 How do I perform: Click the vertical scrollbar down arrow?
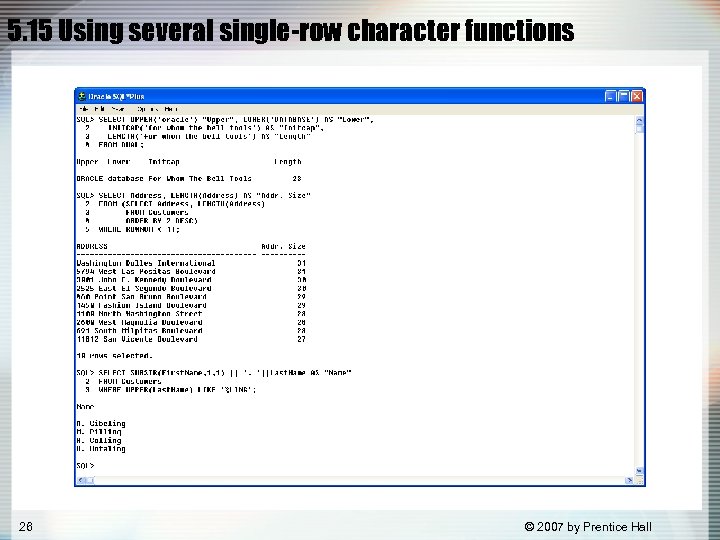tap(639, 471)
